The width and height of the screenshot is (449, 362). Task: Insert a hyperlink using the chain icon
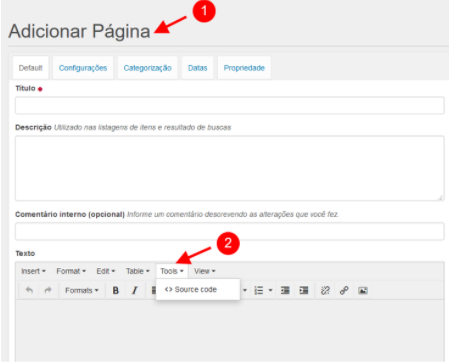[344, 290]
